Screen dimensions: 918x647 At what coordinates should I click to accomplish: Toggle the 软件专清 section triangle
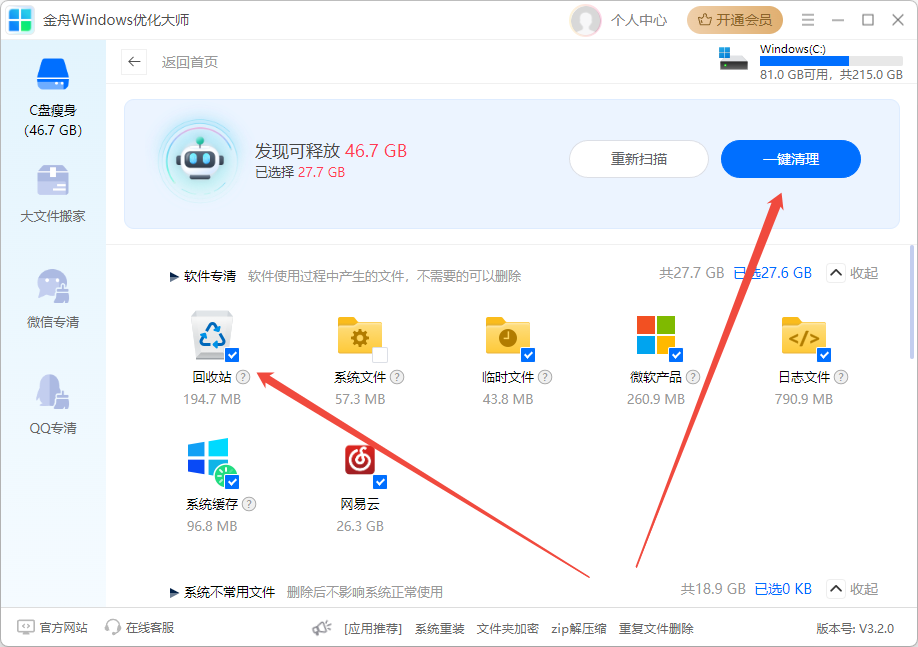click(x=174, y=276)
